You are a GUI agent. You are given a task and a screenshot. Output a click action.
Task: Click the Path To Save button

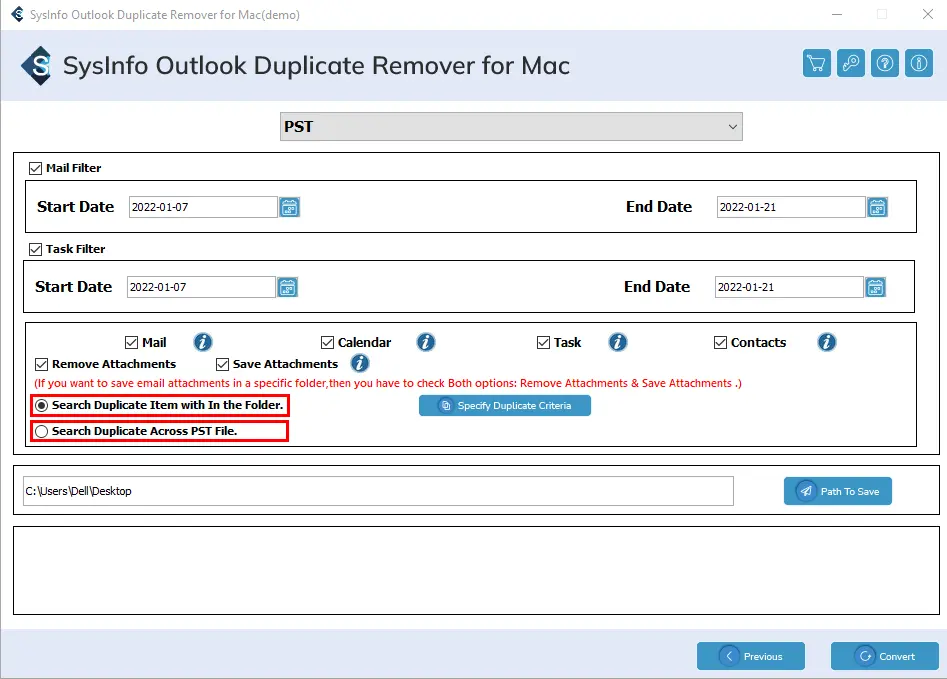(x=838, y=491)
